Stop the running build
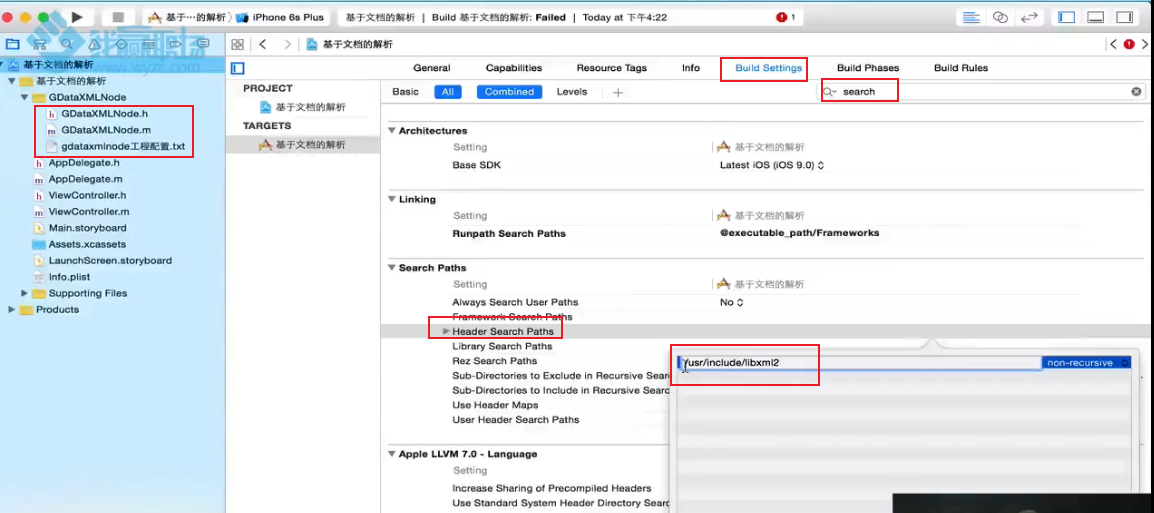This screenshot has height=513, width=1154. 118,17
